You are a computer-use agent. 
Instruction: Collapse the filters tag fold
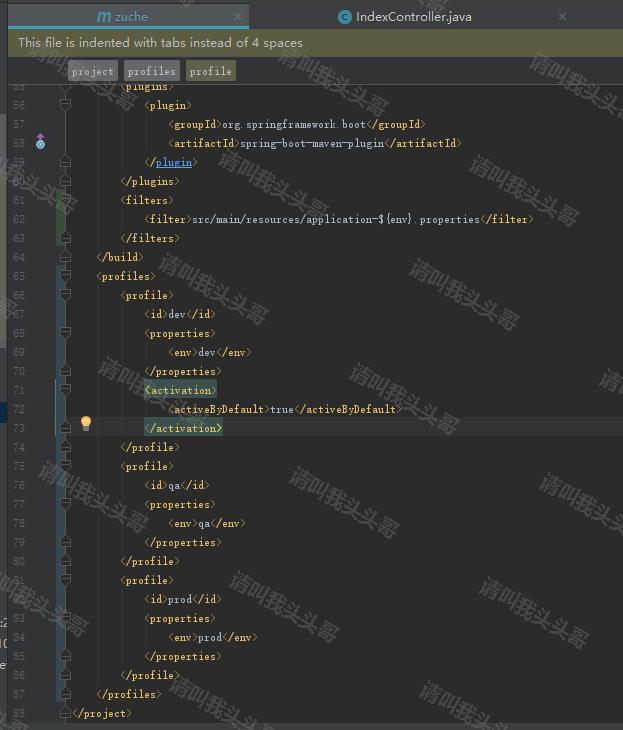[x=65, y=199]
